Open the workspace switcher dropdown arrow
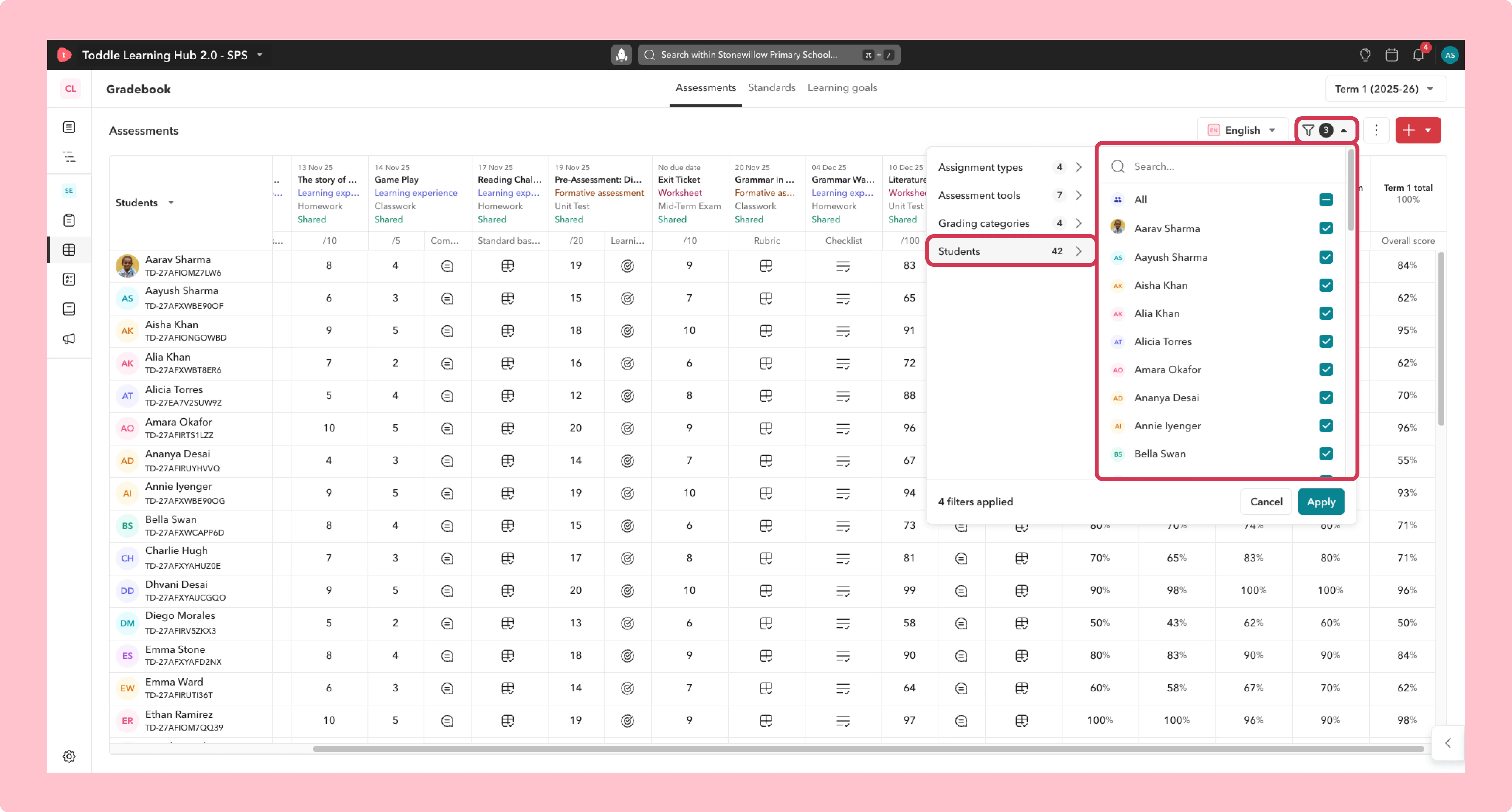1512x812 pixels. [259, 55]
